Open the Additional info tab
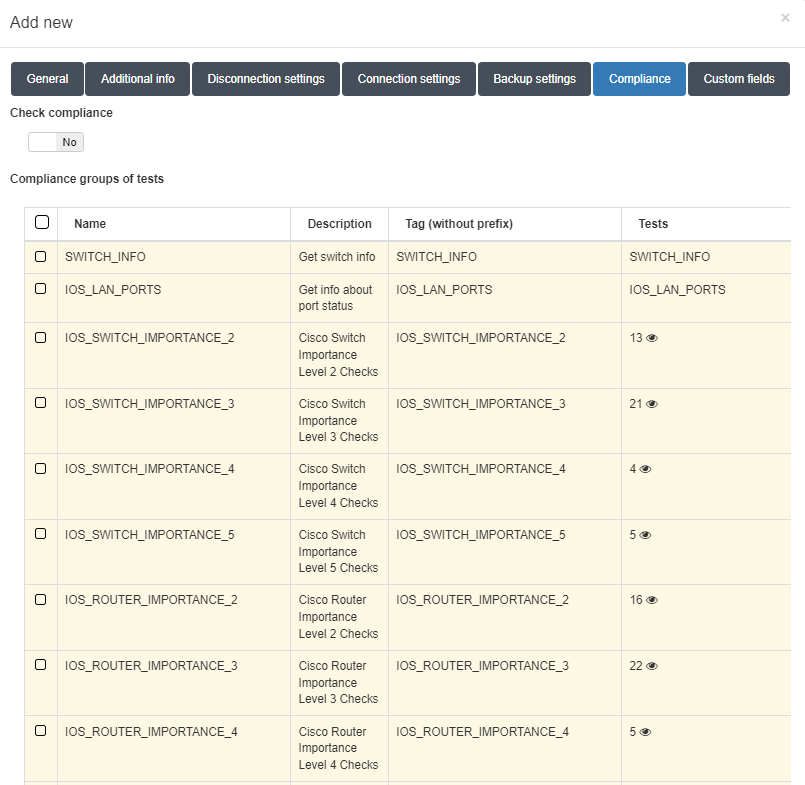Screen dimensions: 805x785 click(138, 79)
